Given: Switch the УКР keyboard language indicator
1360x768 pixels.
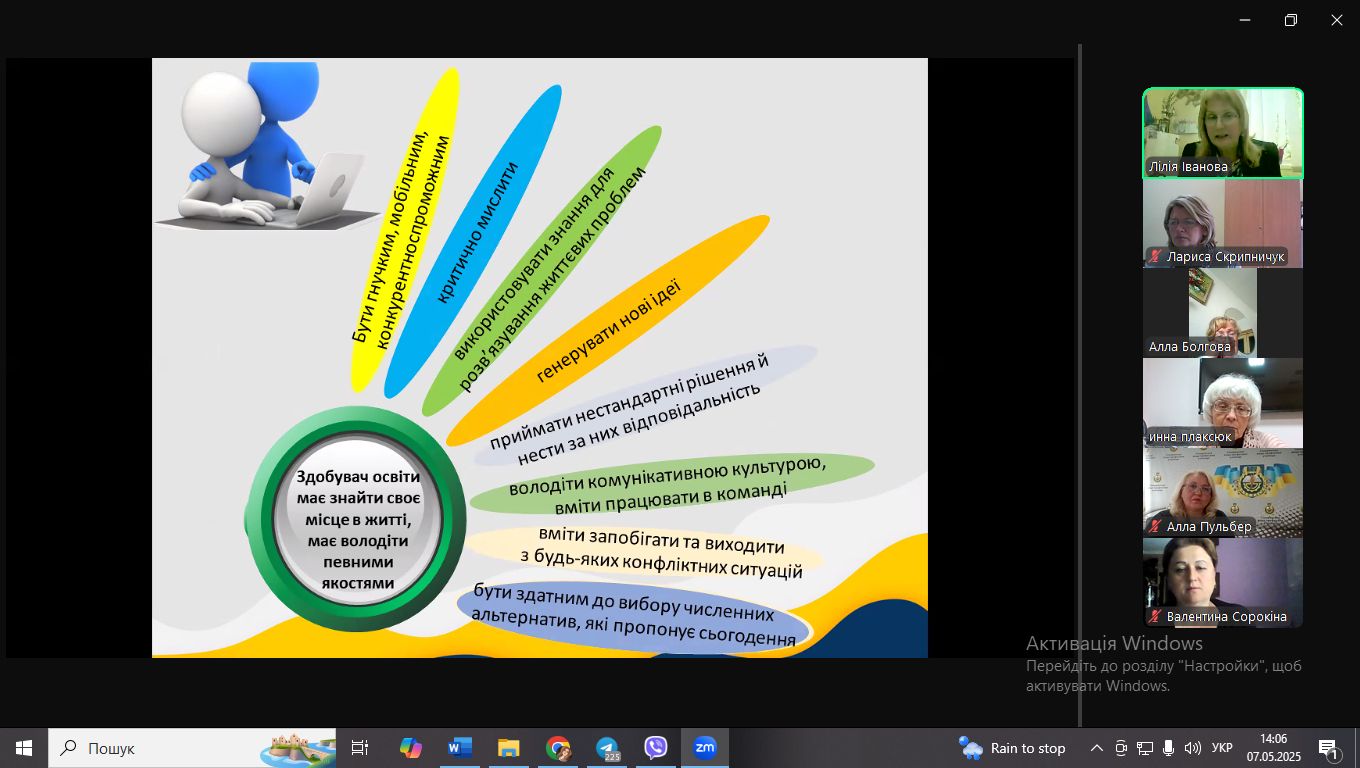Looking at the screenshot, I should (x=1222, y=748).
